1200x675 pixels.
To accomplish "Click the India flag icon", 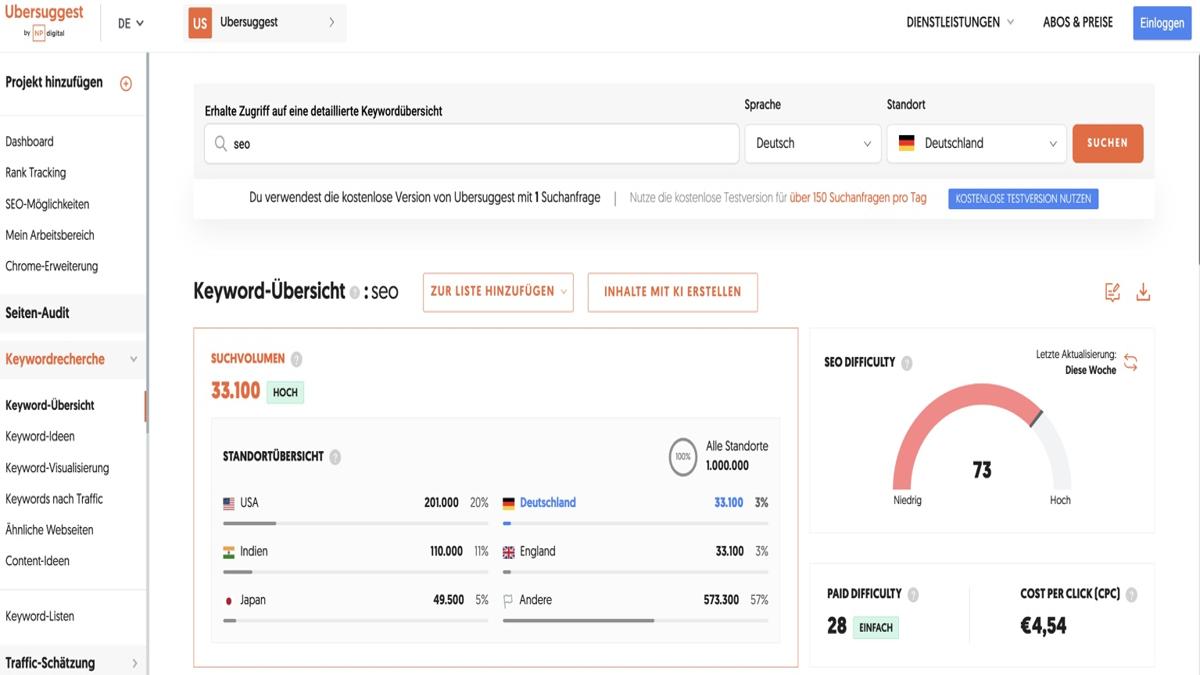I will coord(229,552).
